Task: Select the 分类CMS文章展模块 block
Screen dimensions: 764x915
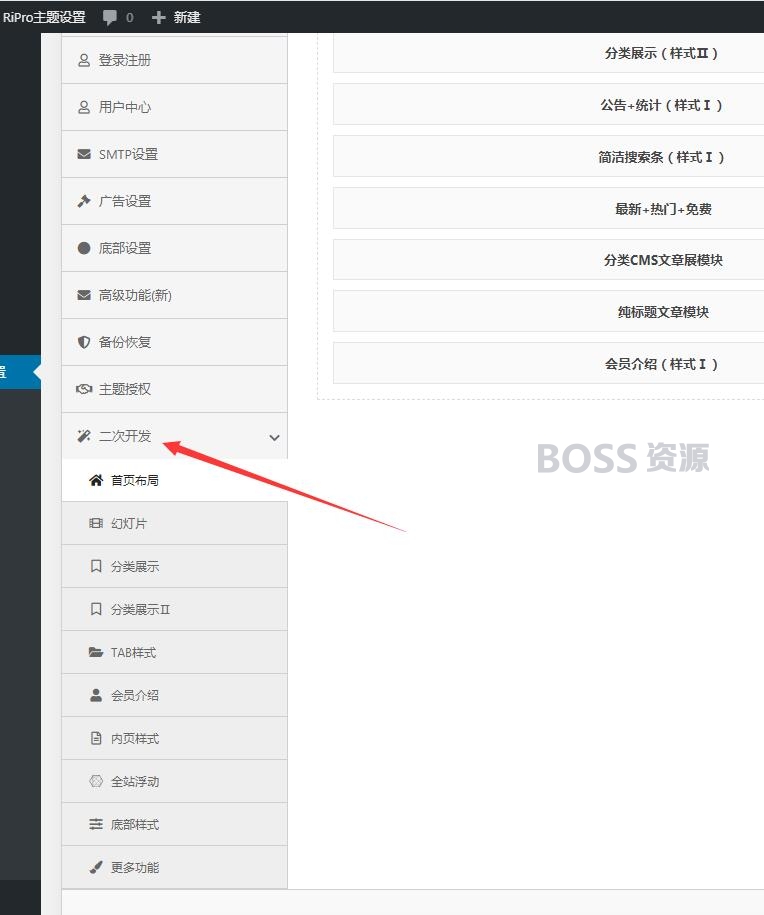Action: [x=549, y=260]
